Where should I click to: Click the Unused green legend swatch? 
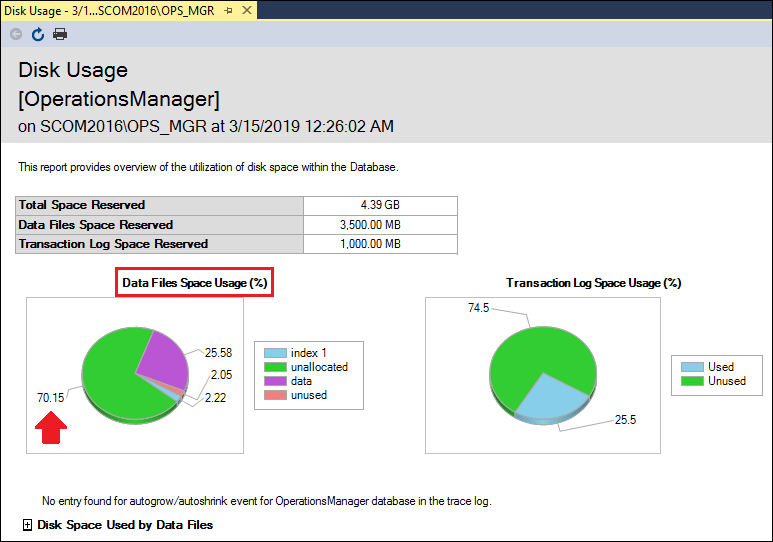(692, 381)
